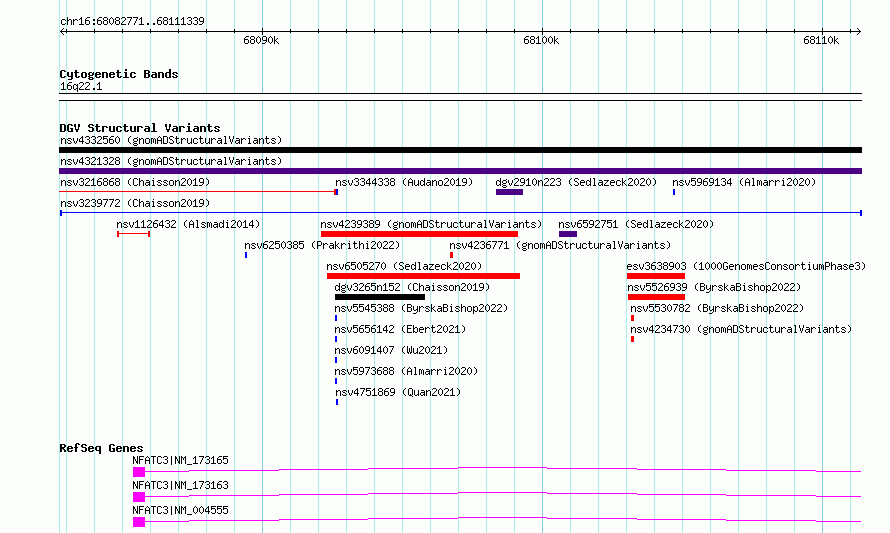Select the red nsv5526939 variant bar
This screenshot has height=533, width=890.
656,297
